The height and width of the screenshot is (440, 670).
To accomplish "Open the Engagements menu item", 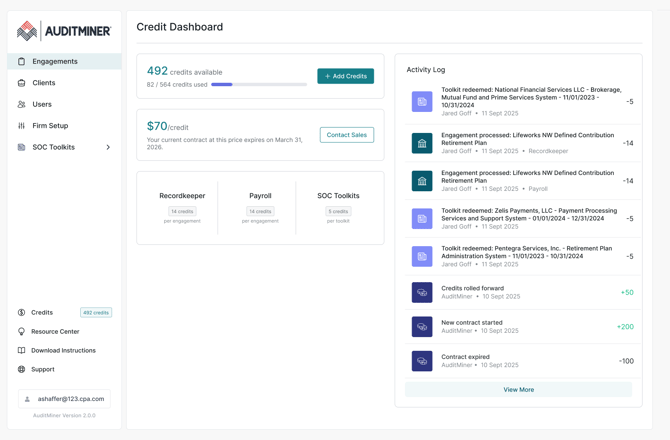I will [x=55, y=62].
